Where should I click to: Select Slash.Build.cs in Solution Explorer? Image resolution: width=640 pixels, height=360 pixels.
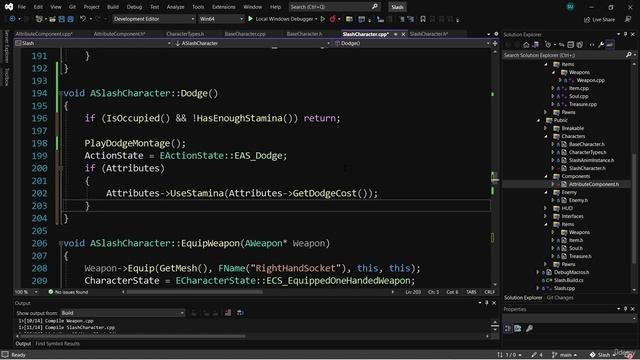pos(569,280)
